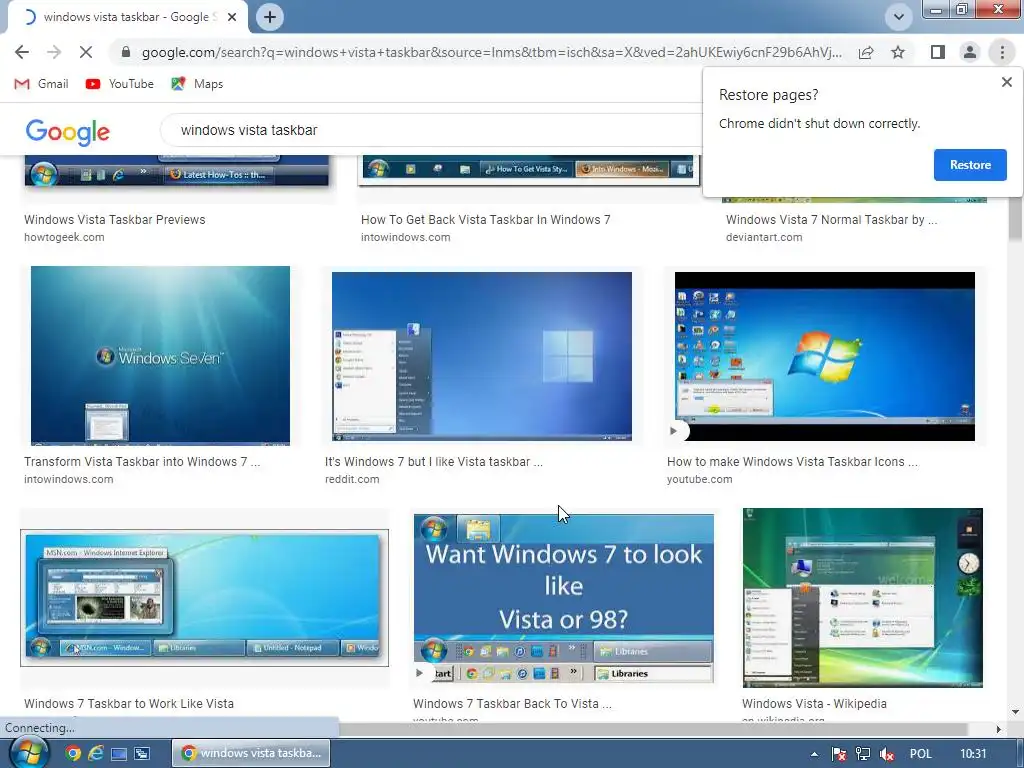Open the Action Center flag icon

pyautogui.click(x=839, y=754)
